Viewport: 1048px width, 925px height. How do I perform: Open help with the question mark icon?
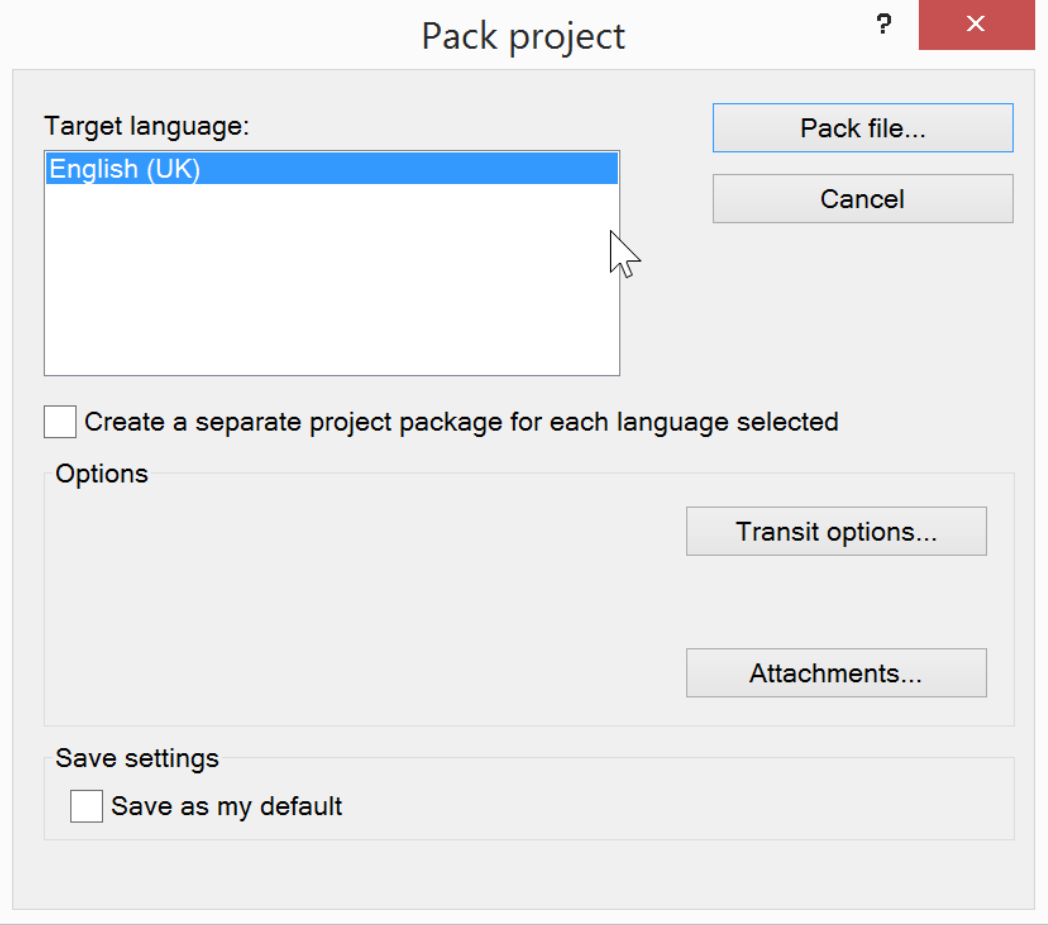[883, 26]
